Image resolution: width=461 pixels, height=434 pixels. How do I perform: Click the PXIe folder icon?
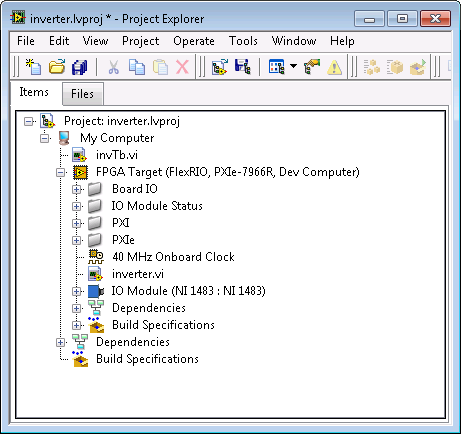[x=95, y=240]
